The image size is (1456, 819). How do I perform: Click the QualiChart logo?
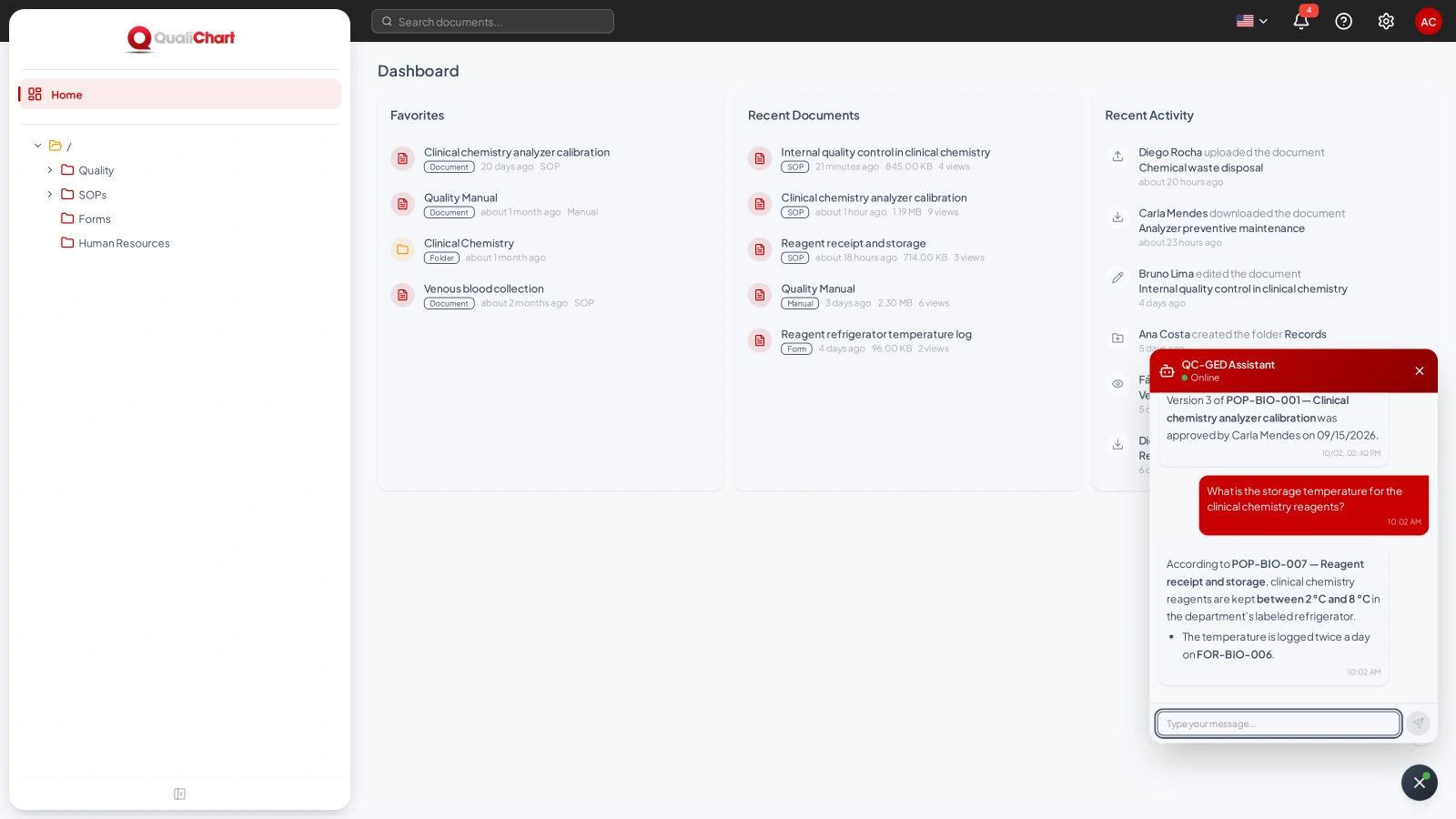(180, 38)
